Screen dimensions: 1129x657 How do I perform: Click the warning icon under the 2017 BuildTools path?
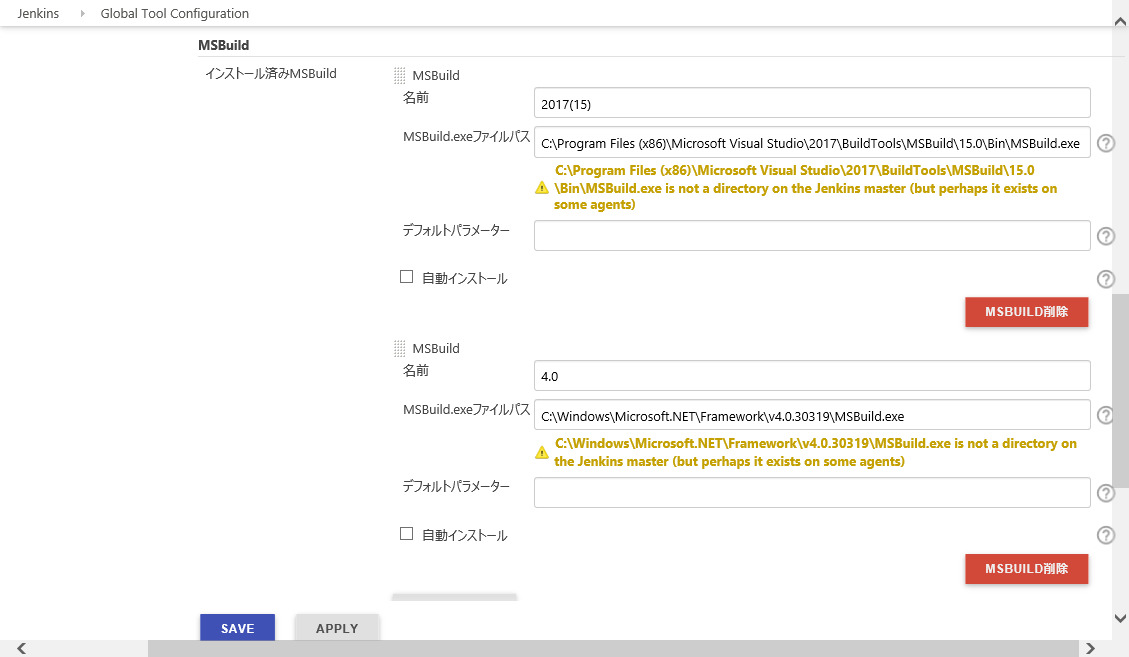[x=542, y=188]
